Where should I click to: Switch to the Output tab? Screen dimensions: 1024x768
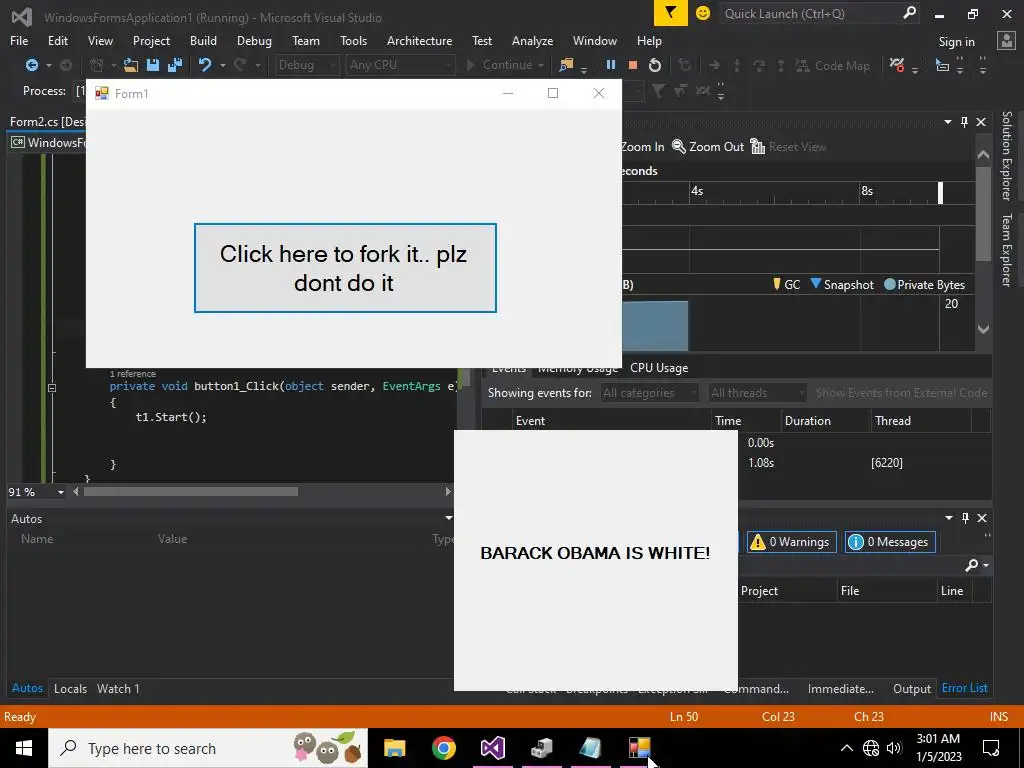912,689
